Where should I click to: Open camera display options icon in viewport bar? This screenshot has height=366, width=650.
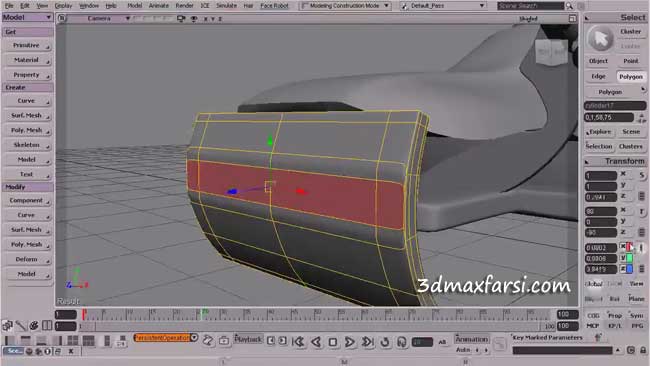pos(181,19)
